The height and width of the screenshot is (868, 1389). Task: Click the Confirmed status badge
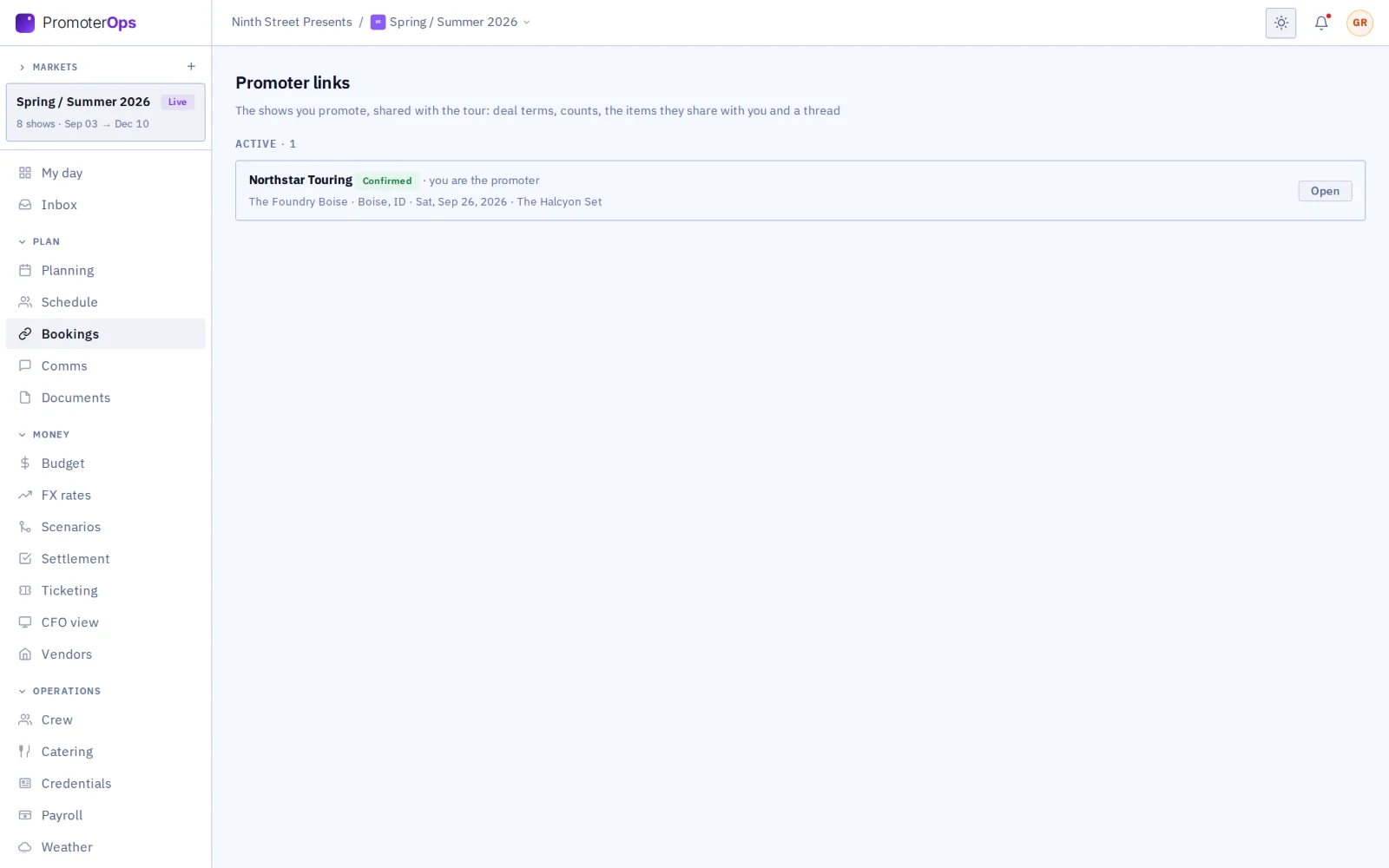(x=387, y=181)
